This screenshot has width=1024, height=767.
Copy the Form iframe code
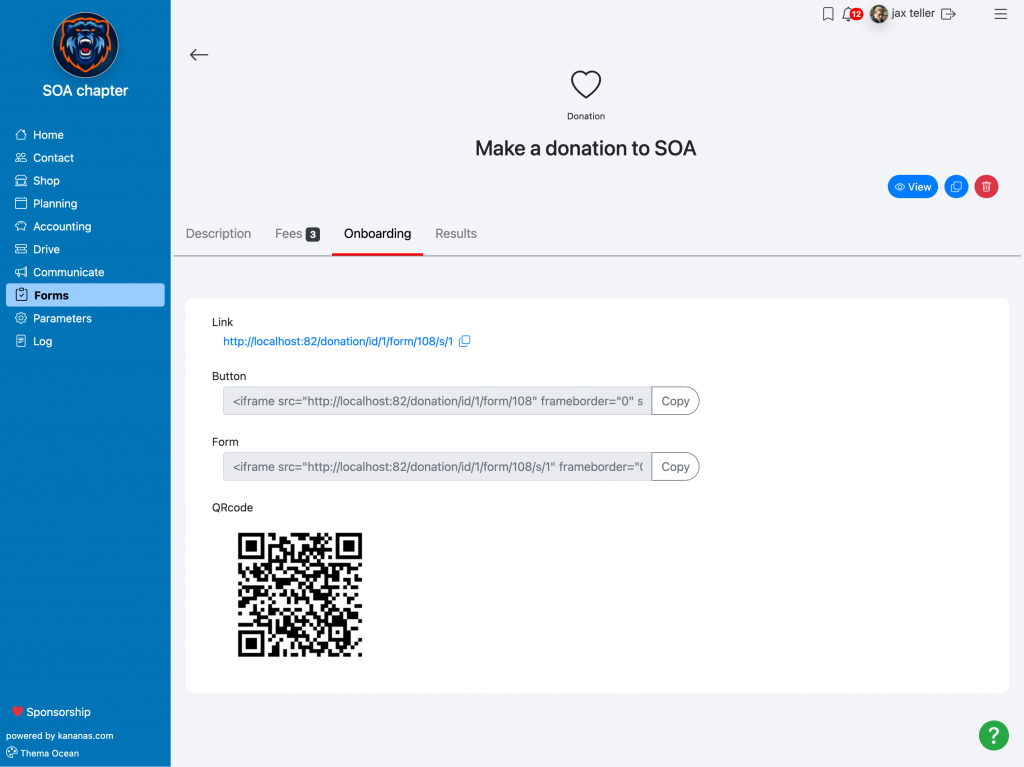coord(675,466)
